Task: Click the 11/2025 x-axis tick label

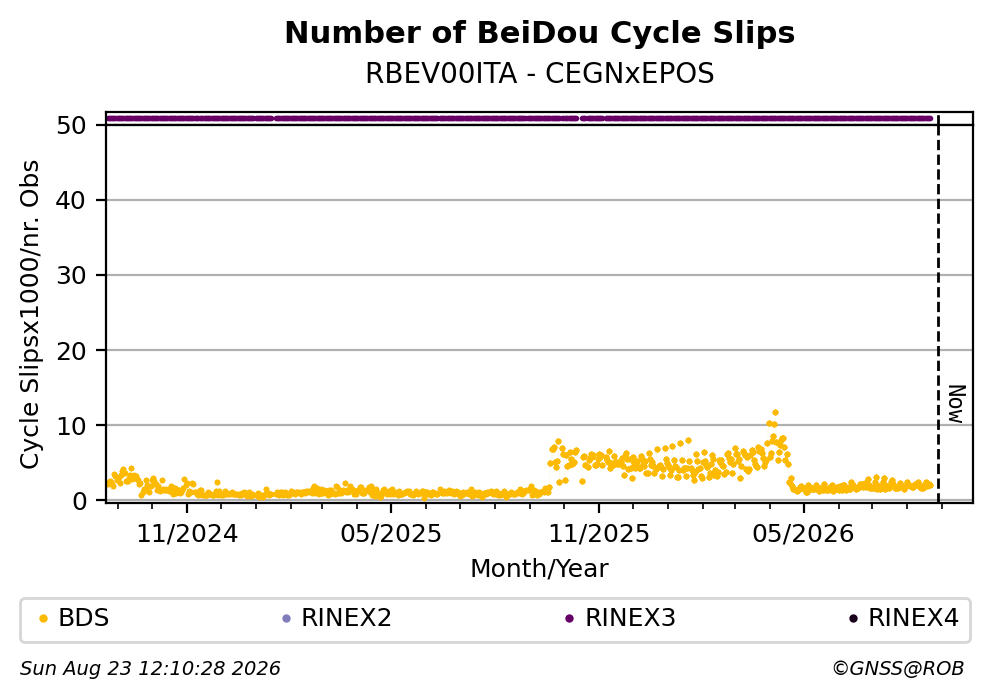Action: coord(599,534)
